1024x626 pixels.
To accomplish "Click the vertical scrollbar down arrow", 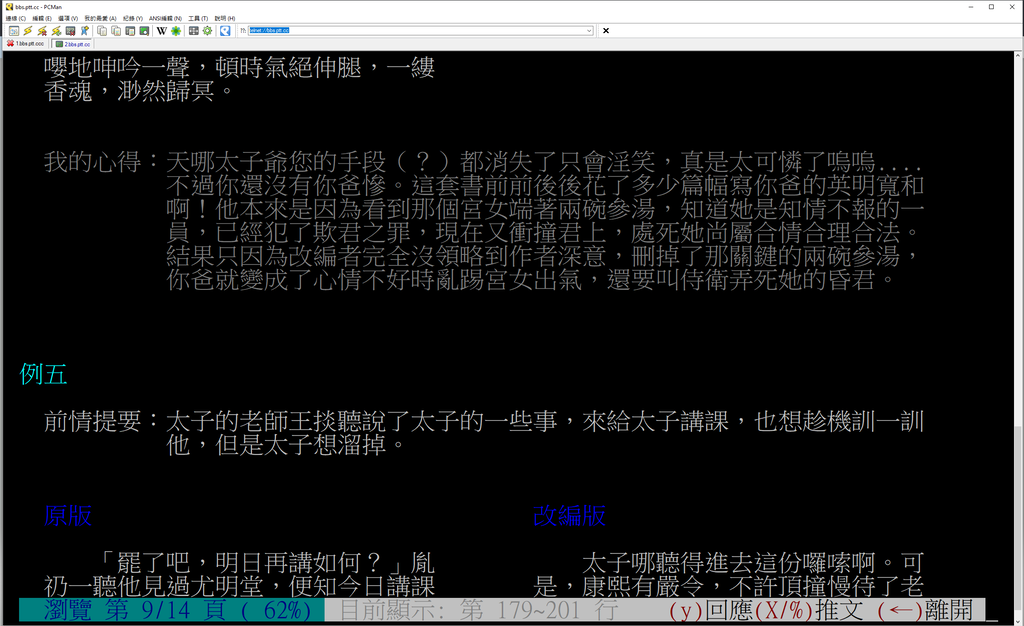I will click(1018, 620).
